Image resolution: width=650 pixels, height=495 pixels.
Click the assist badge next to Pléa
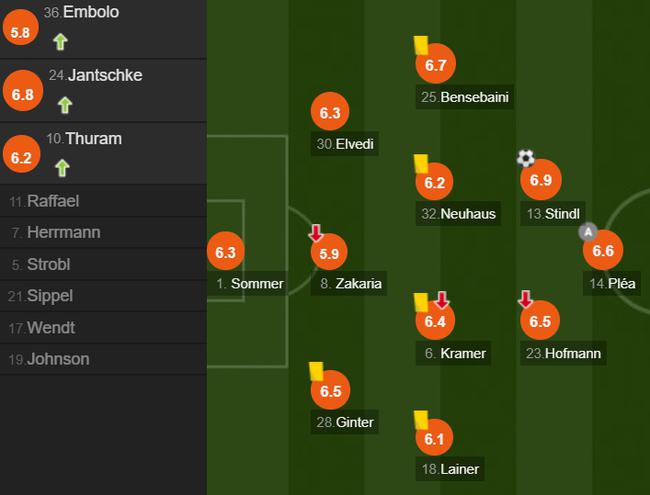[588, 232]
